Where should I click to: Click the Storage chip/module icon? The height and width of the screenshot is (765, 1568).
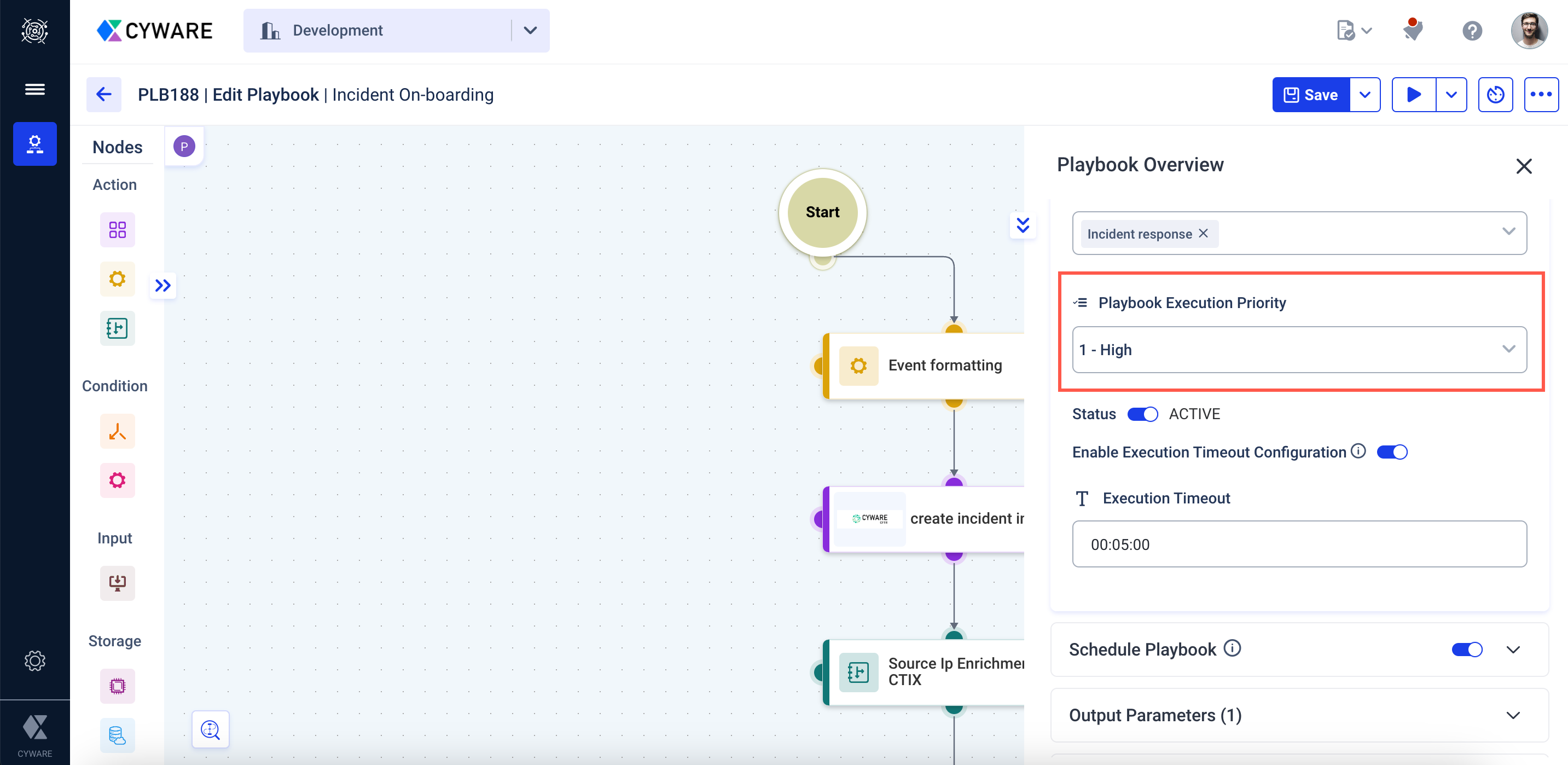tap(117, 686)
